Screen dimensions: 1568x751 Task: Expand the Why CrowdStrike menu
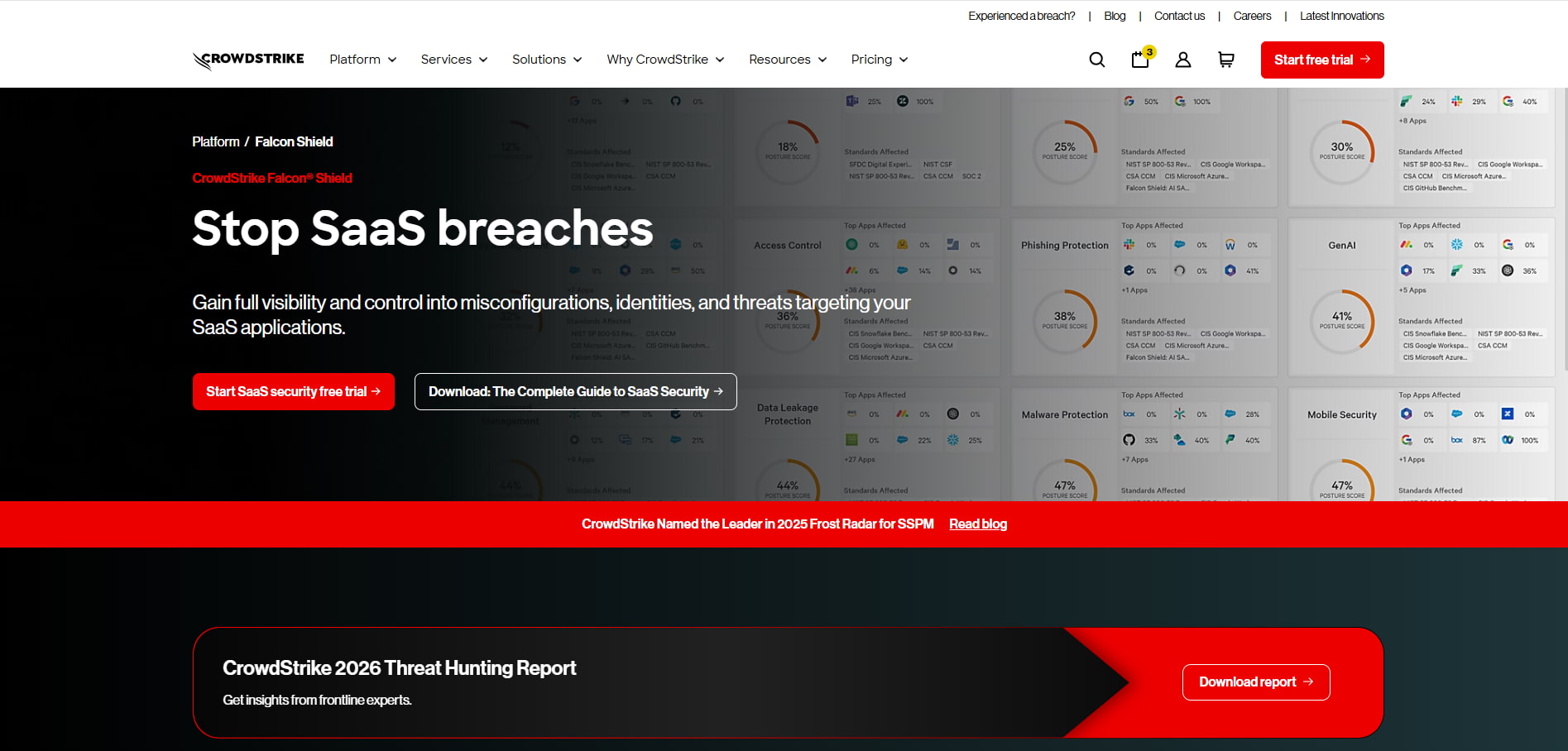[665, 60]
